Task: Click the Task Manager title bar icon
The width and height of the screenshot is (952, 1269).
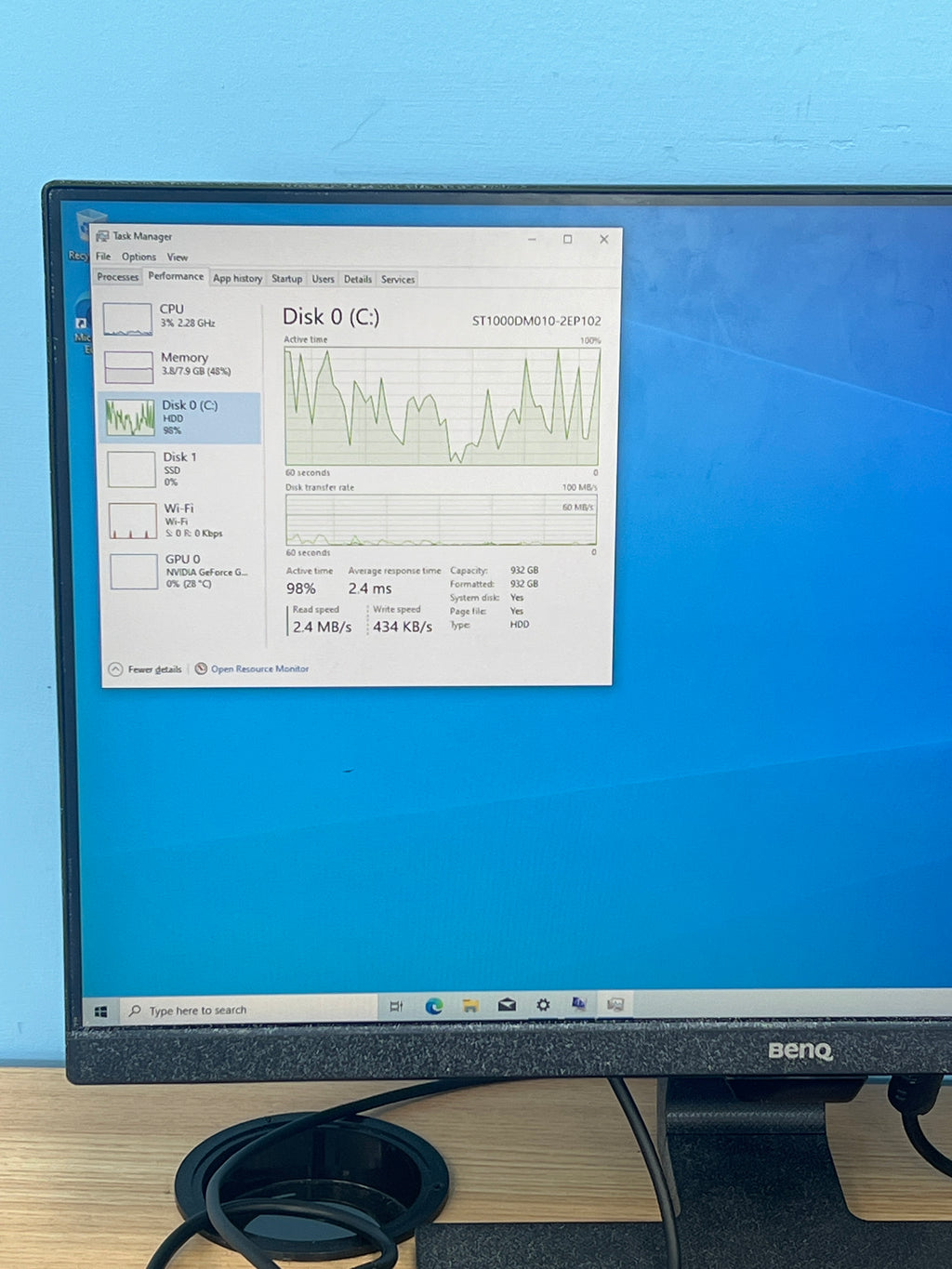Action: click(102, 236)
